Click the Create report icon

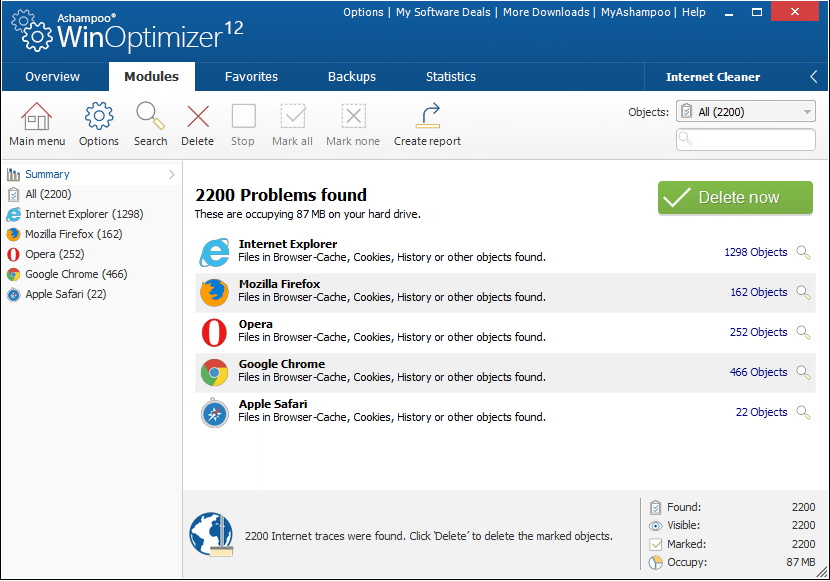pyautogui.click(x=428, y=116)
